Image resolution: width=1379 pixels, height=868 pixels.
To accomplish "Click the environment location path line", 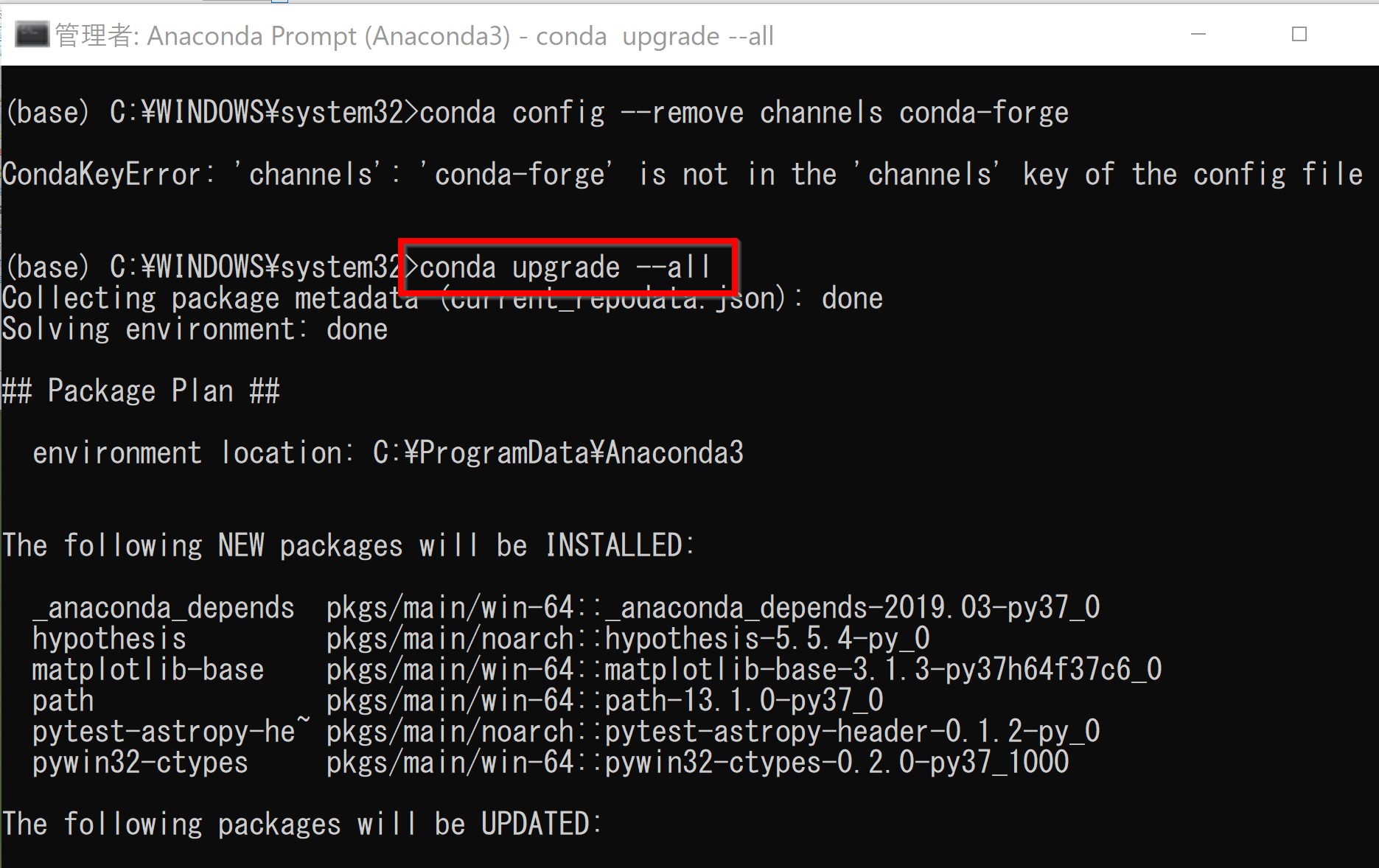I will (388, 453).
